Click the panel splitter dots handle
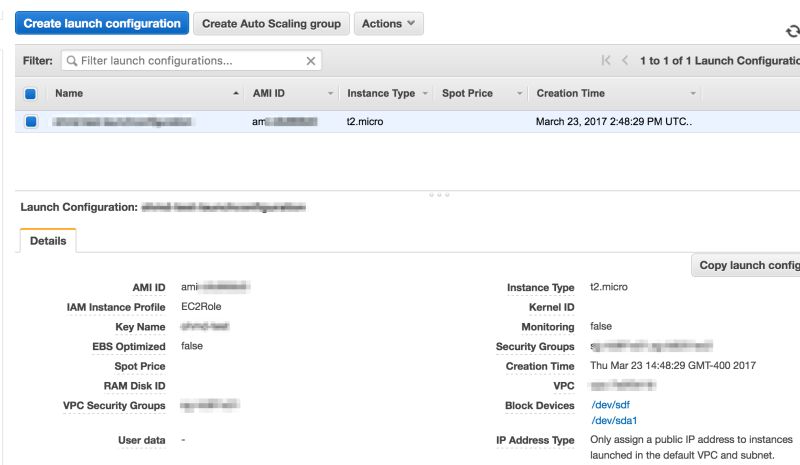Screen dimensions: 800x465 tap(439, 195)
